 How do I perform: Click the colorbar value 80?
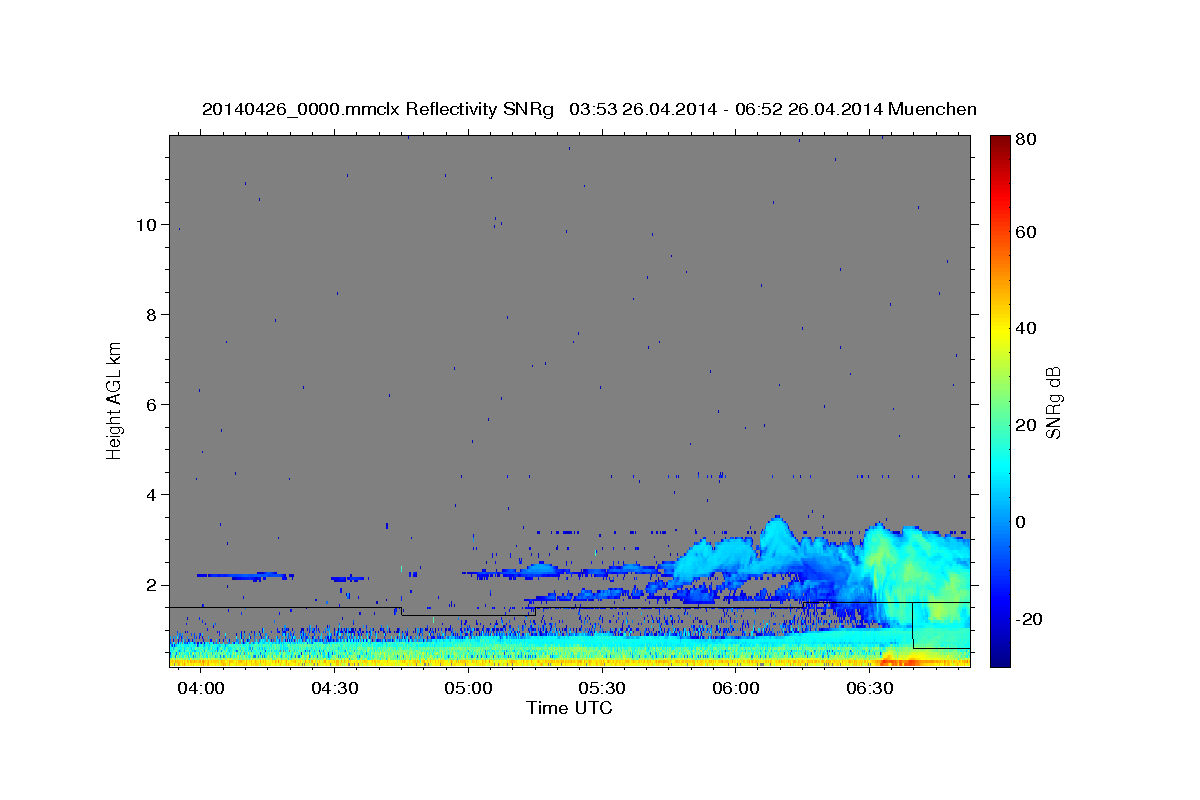(x=1025, y=140)
